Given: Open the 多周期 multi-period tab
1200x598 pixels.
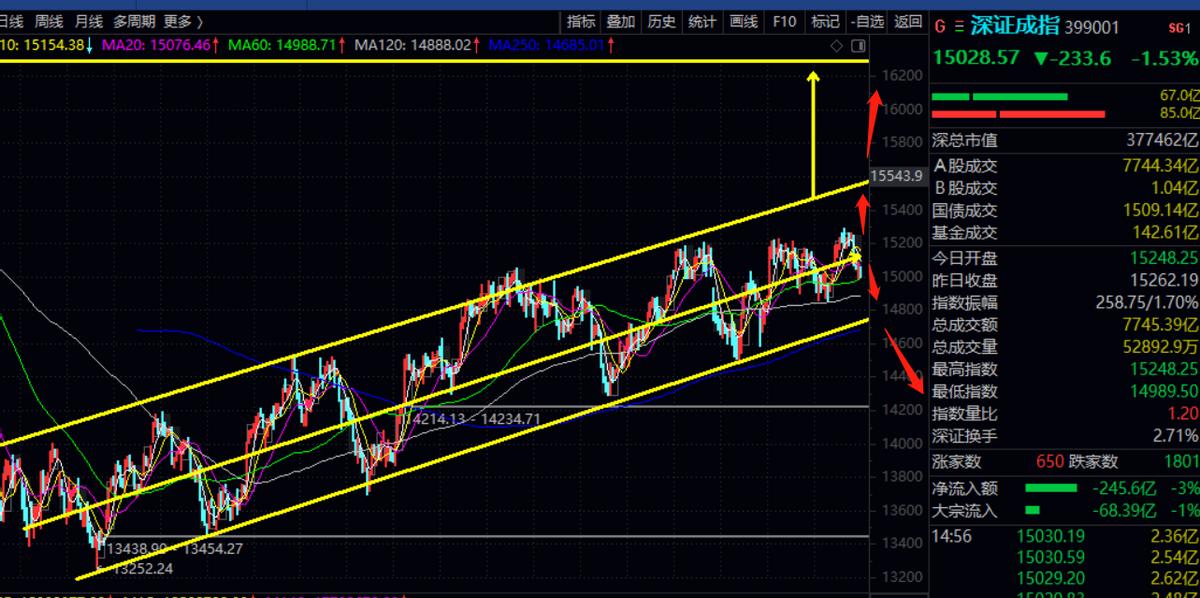Looking at the screenshot, I should [x=134, y=21].
